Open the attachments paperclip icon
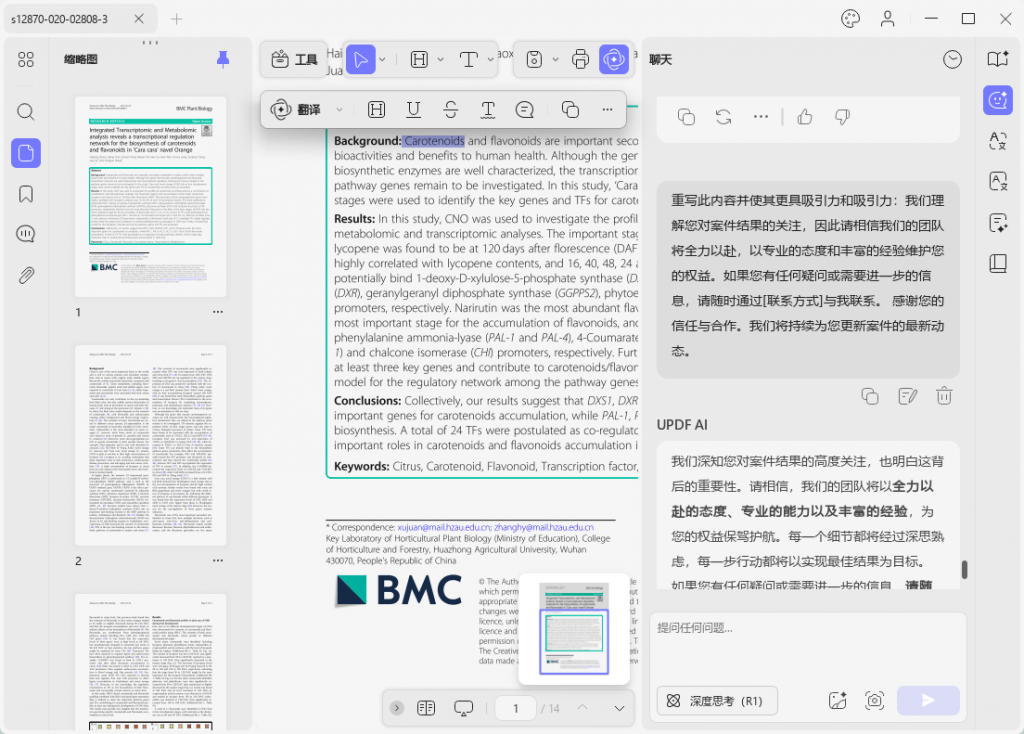 coord(25,275)
